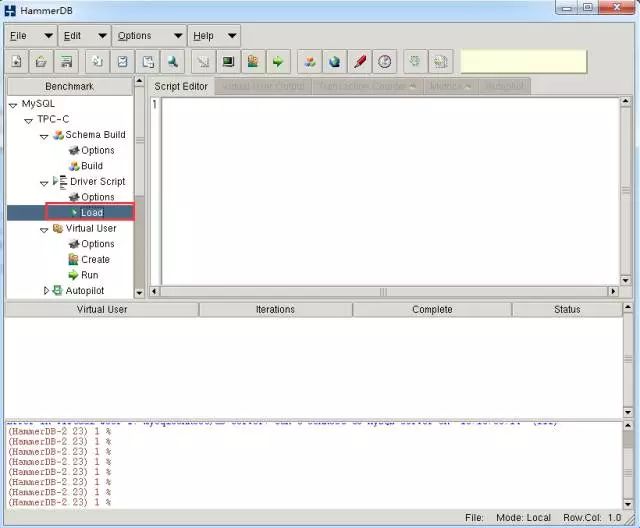Click the Autopilot icon in the tree

tap(58, 291)
